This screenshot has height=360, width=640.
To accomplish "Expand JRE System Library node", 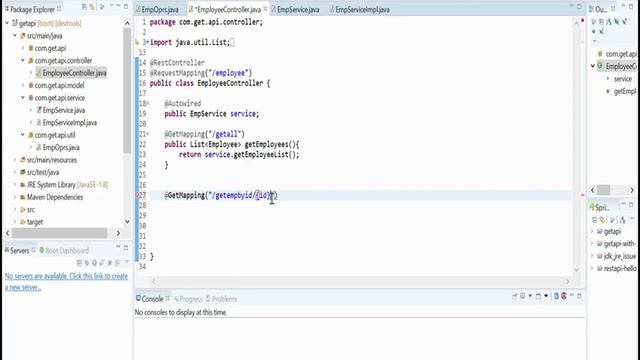I will [x=15, y=185].
